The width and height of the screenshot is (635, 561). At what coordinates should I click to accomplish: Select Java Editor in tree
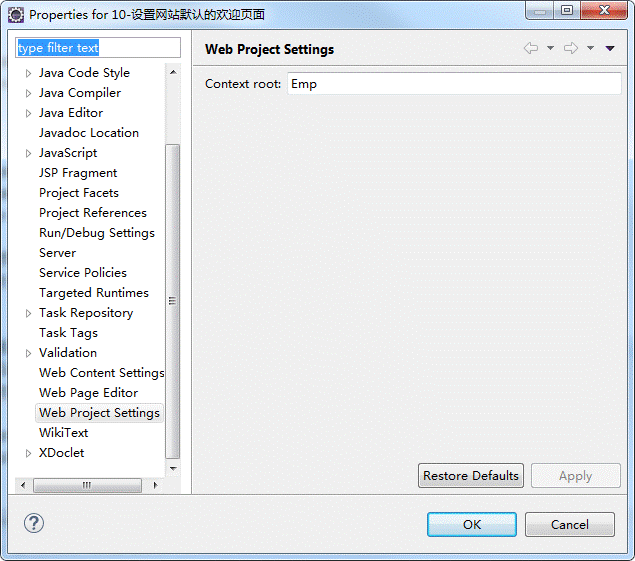click(x=71, y=113)
